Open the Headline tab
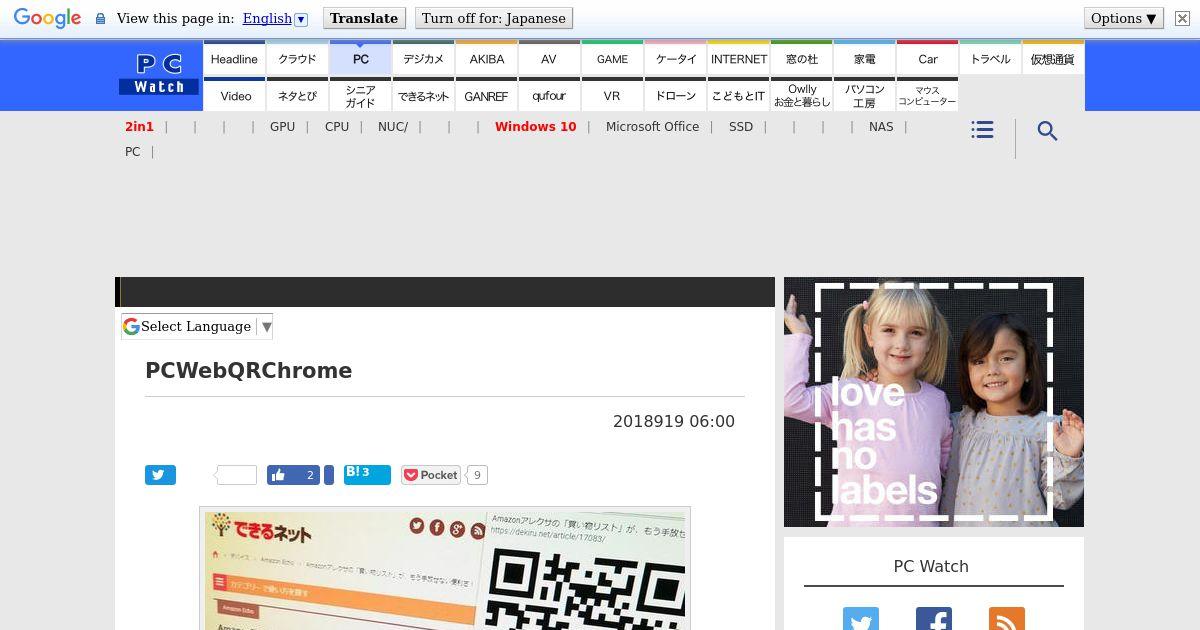The image size is (1200, 630). [234, 59]
